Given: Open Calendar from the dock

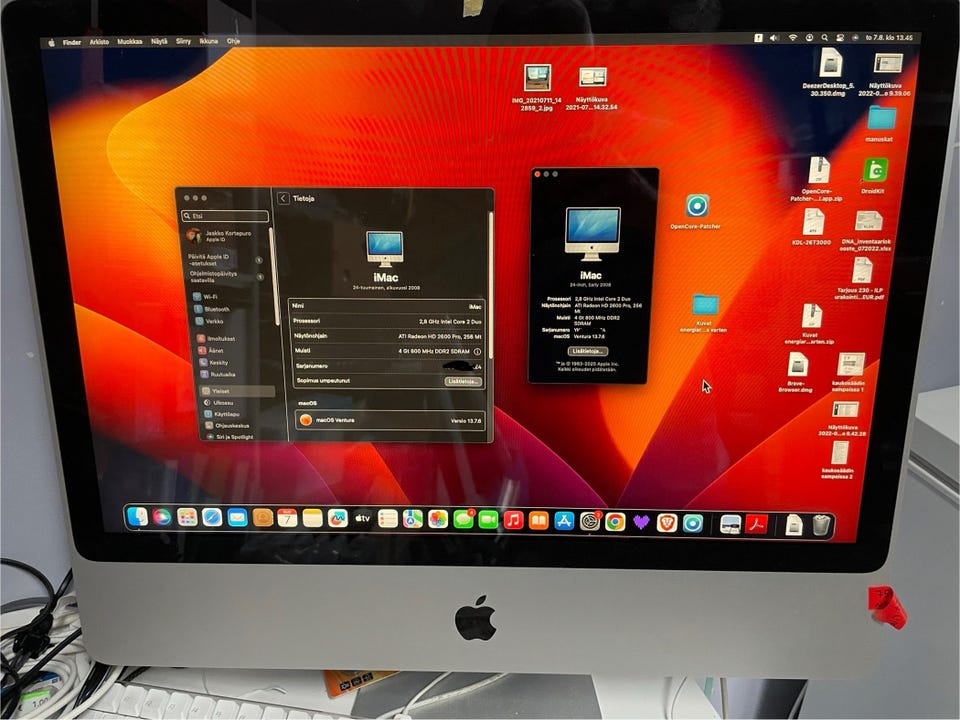Looking at the screenshot, I should point(287,519).
